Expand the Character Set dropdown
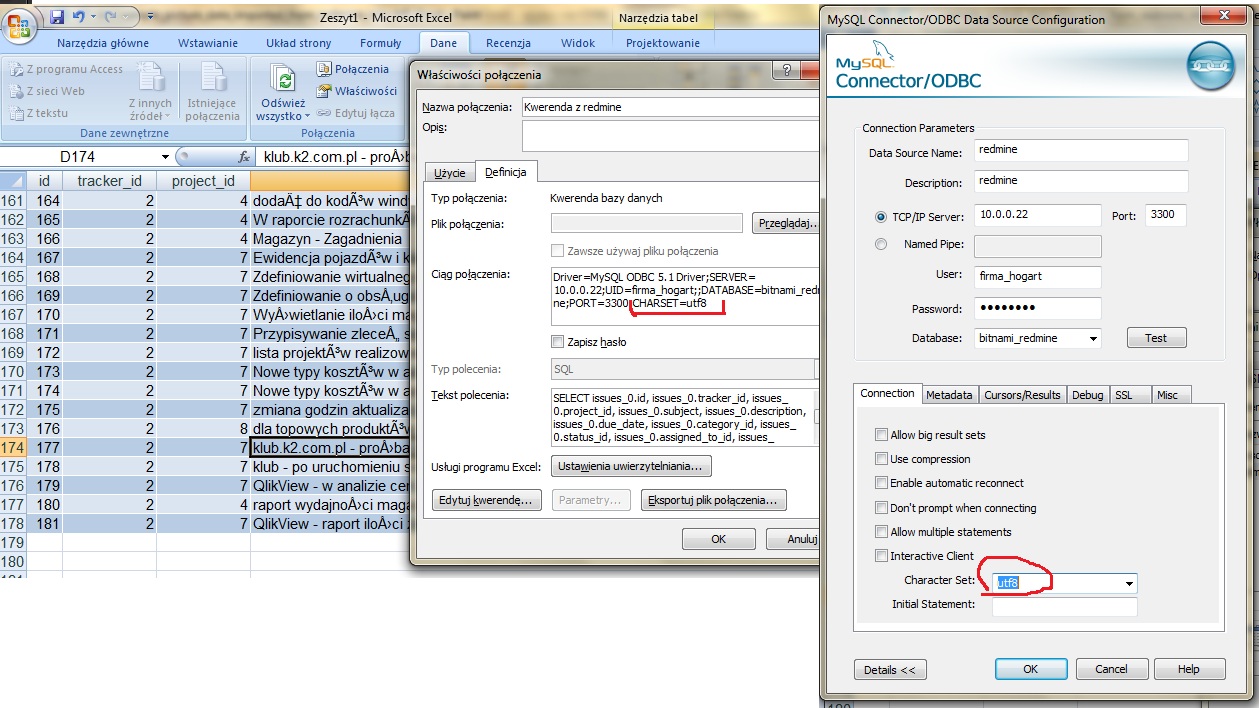Viewport: 1259px width, 708px height. [x=1129, y=583]
